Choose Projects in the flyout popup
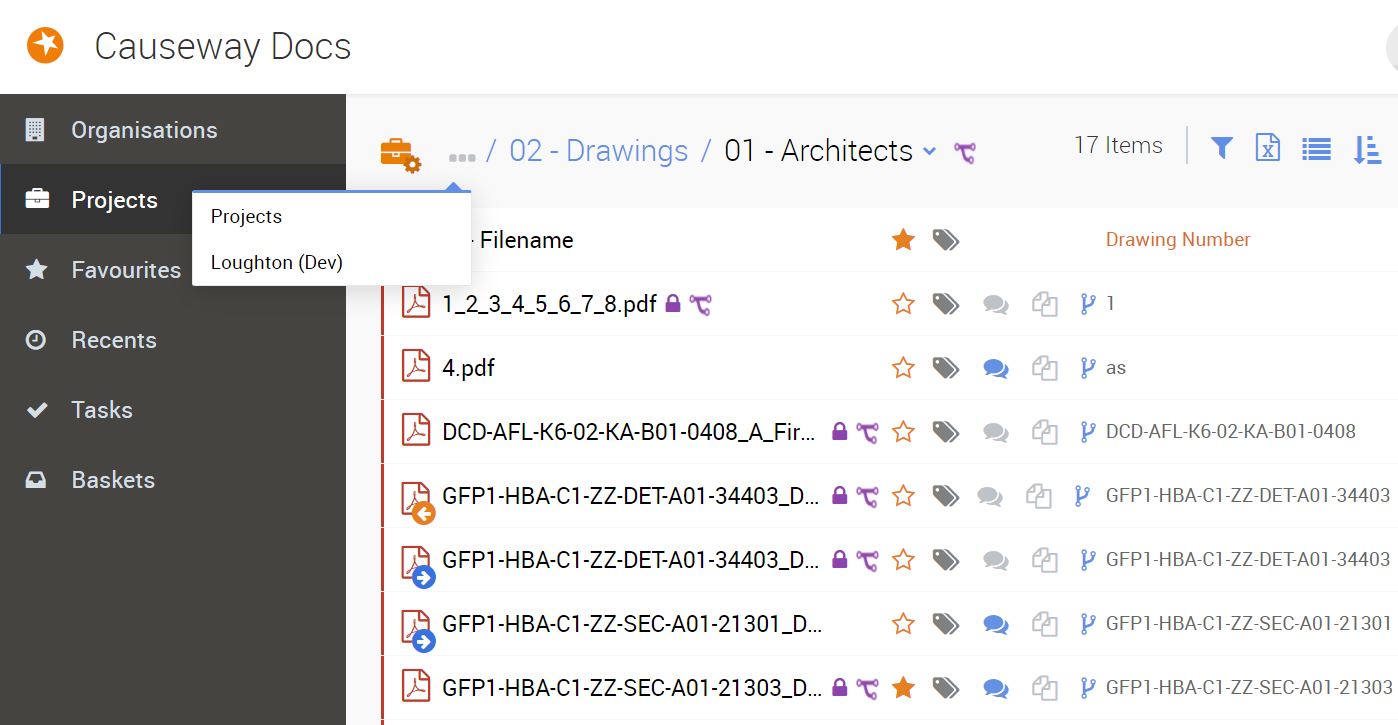1398x725 pixels. click(331, 216)
